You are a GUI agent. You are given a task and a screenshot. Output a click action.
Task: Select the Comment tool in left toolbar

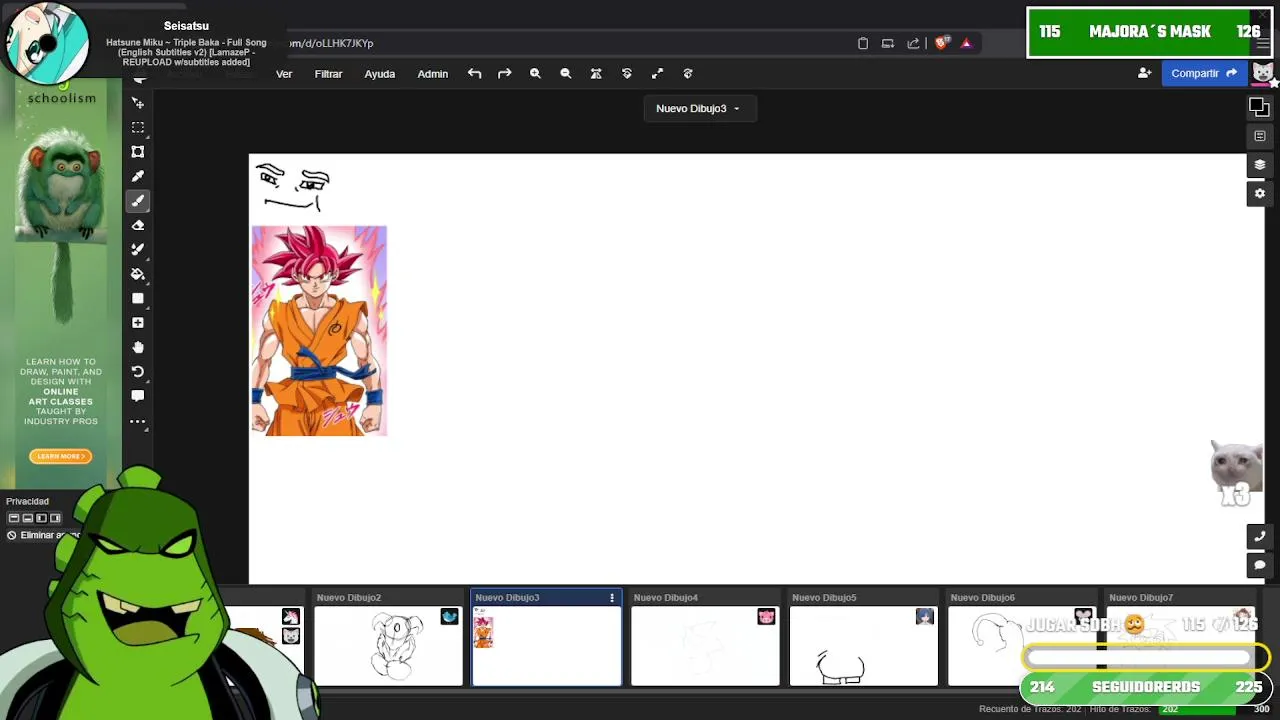pos(138,396)
